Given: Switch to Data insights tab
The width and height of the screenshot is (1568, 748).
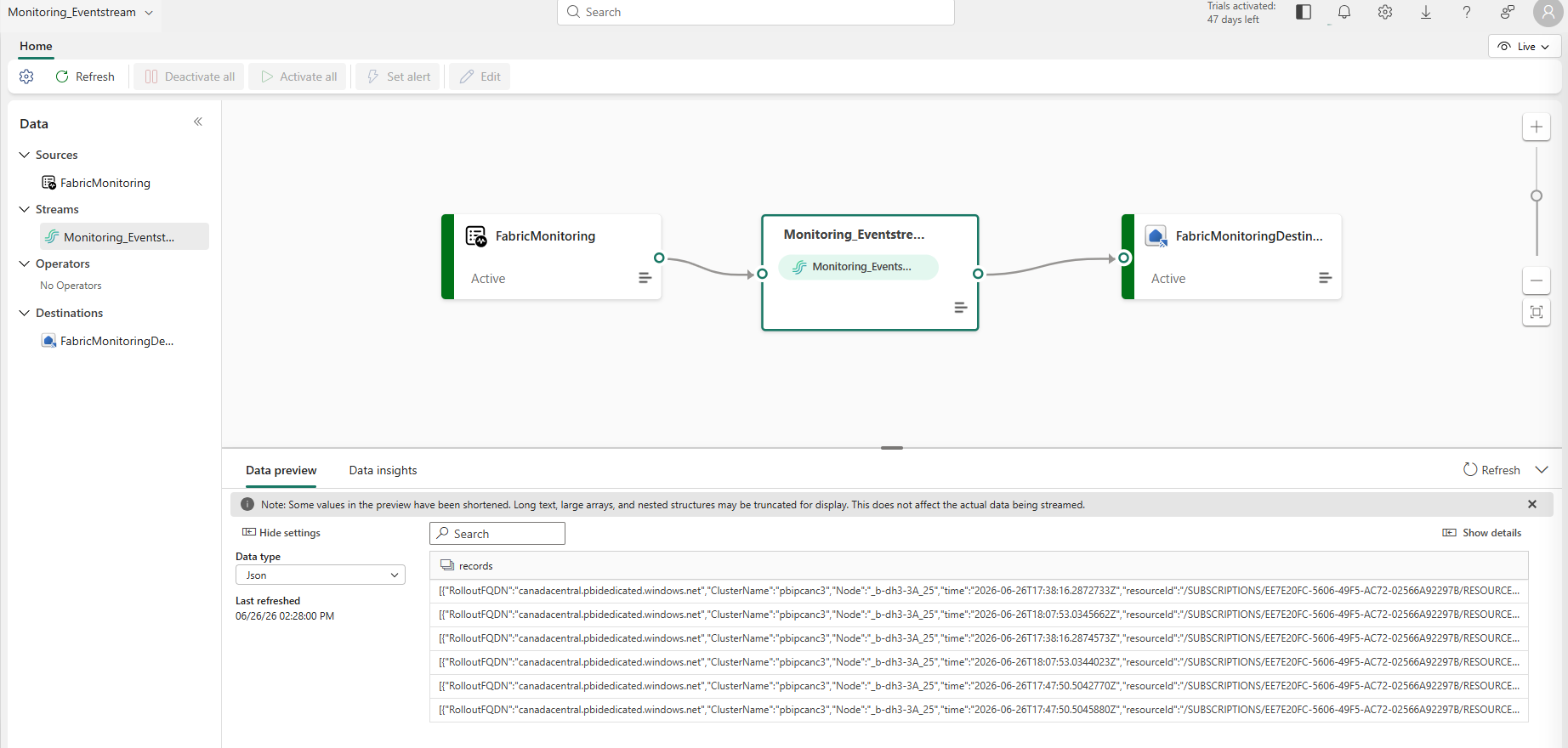Looking at the screenshot, I should [383, 470].
